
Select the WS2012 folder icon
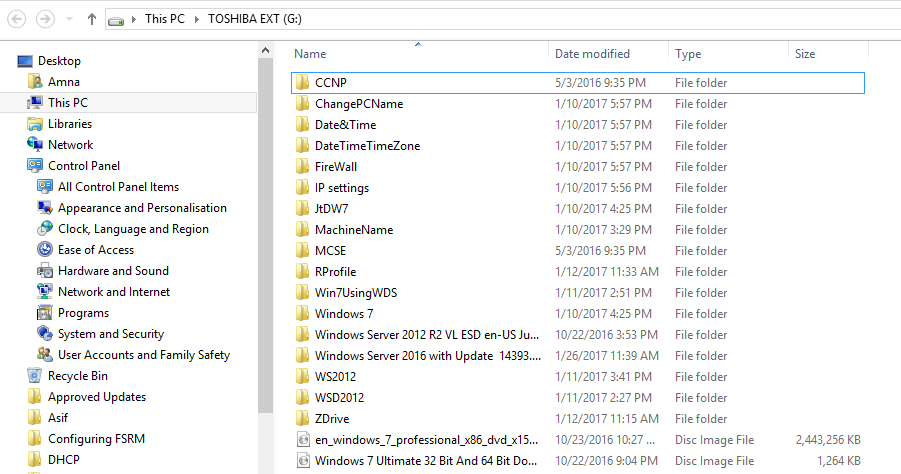click(x=303, y=376)
